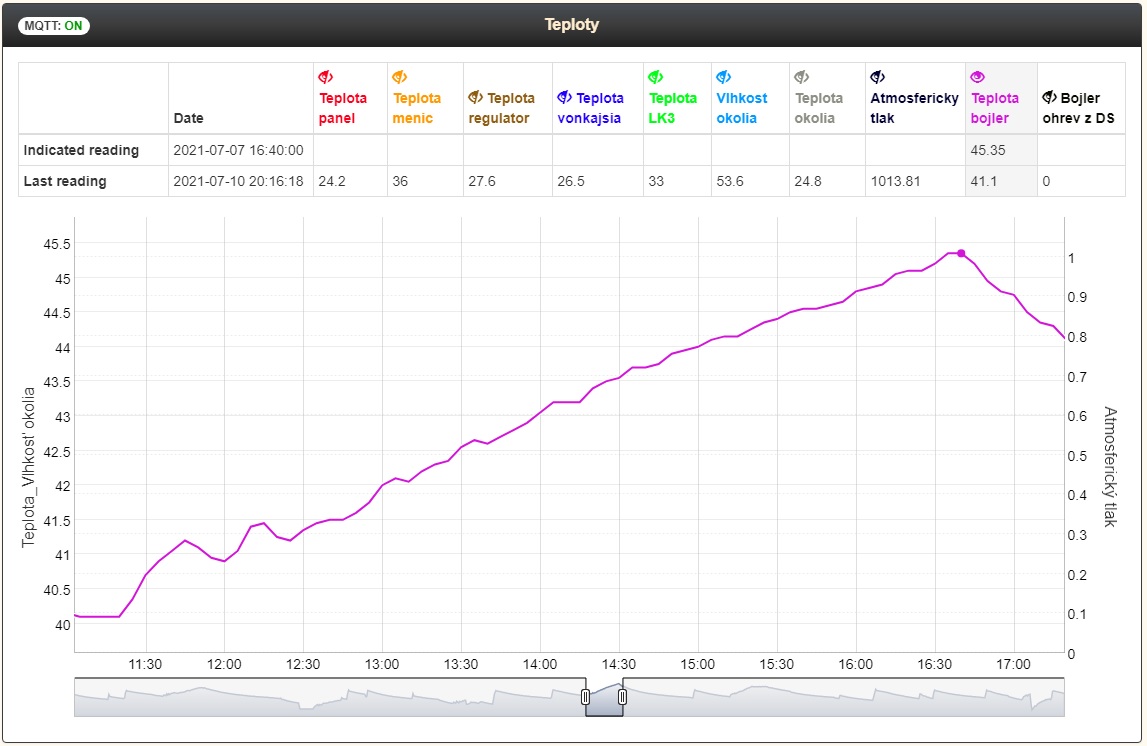Click the Teplota bojler label text
The height and width of the screenshot is (746, 1147).
pos(995,108)
